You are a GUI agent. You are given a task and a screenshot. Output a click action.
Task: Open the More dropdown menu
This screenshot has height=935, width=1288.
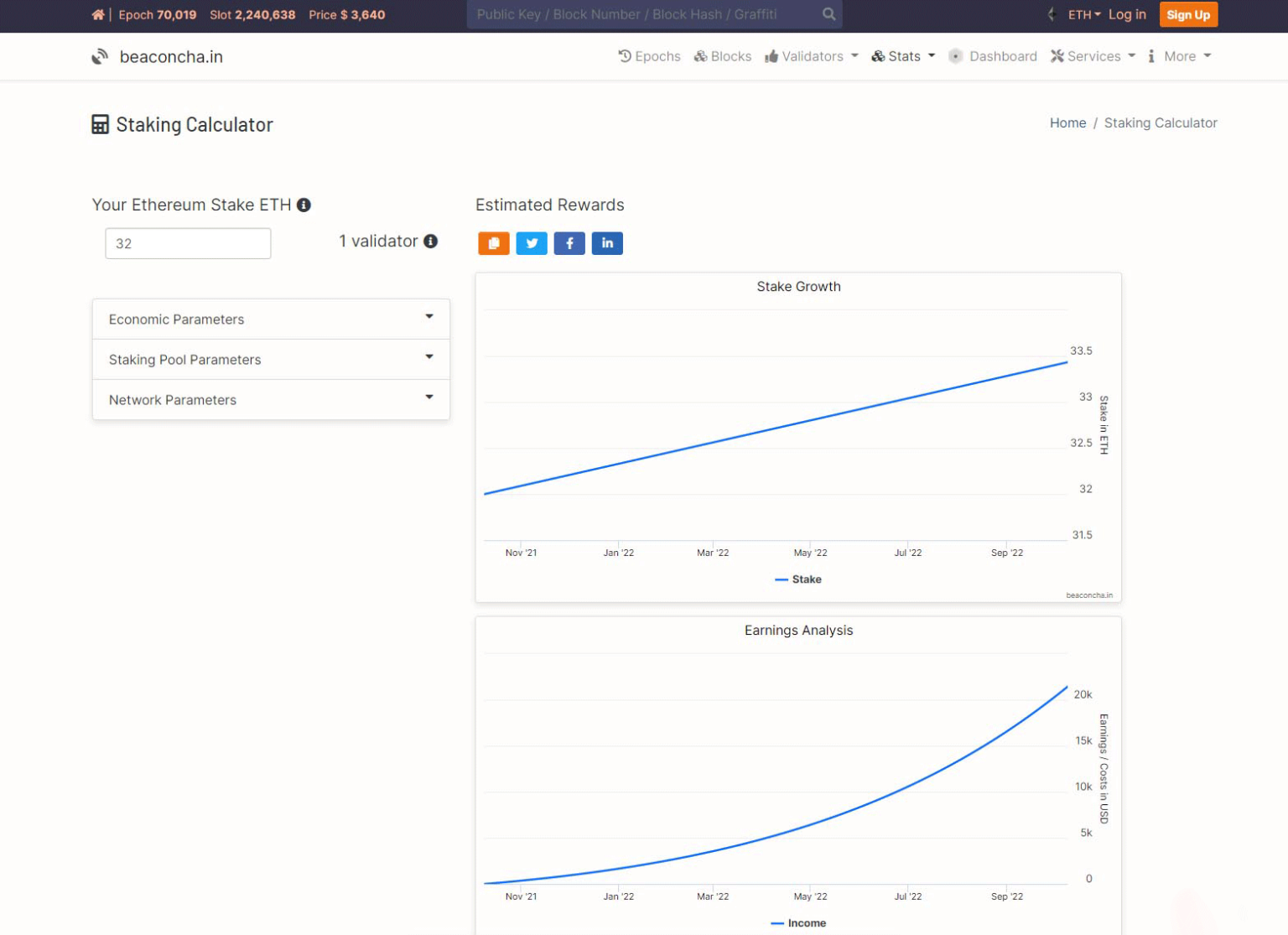1180,56
